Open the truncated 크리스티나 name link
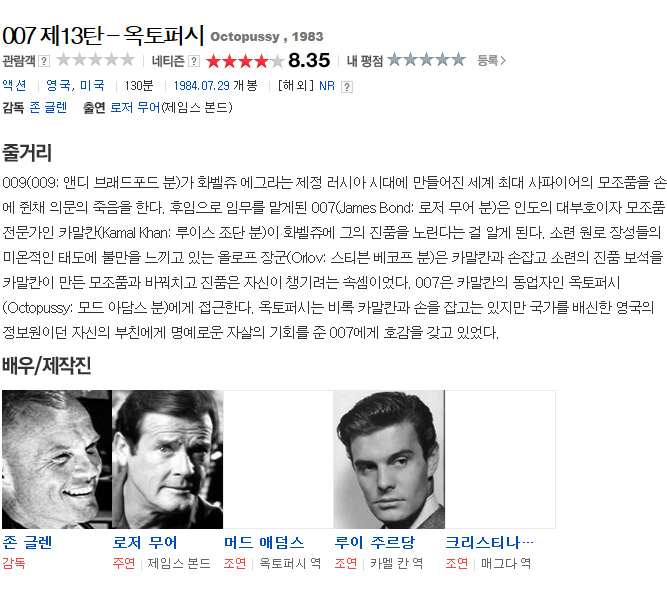This screenshot has width=667, height=604. click(x=489, y=543)
